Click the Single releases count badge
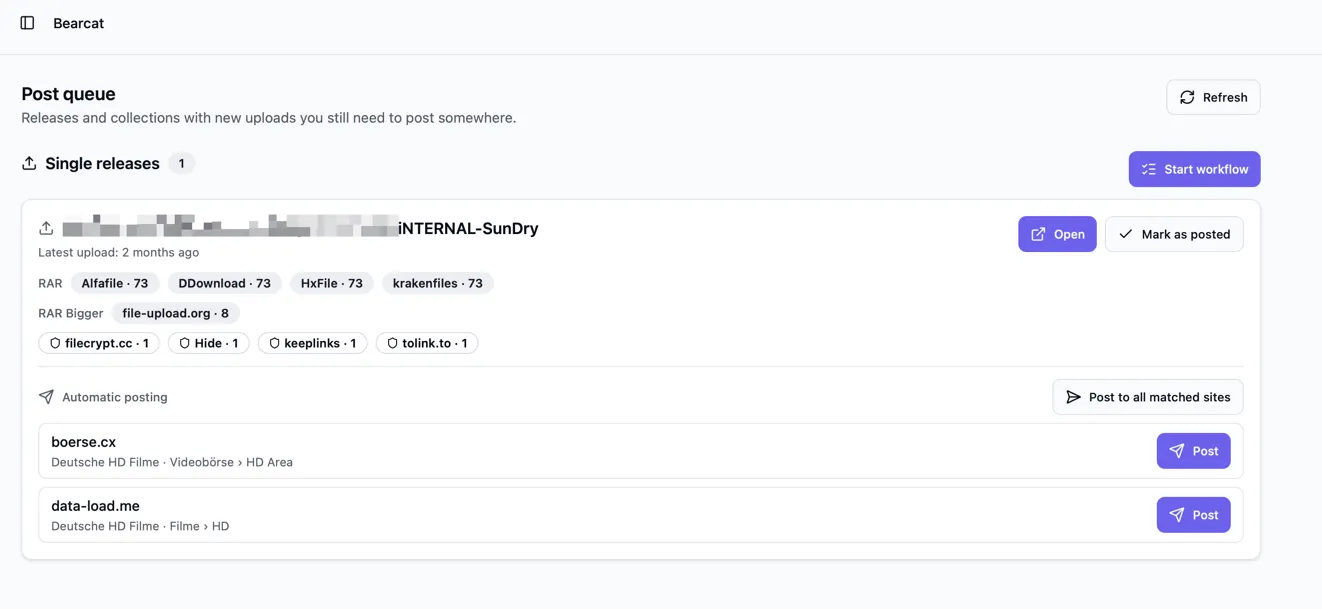Screen dimensions: 1322x609 pyautogui.click(x=181, y=163)
